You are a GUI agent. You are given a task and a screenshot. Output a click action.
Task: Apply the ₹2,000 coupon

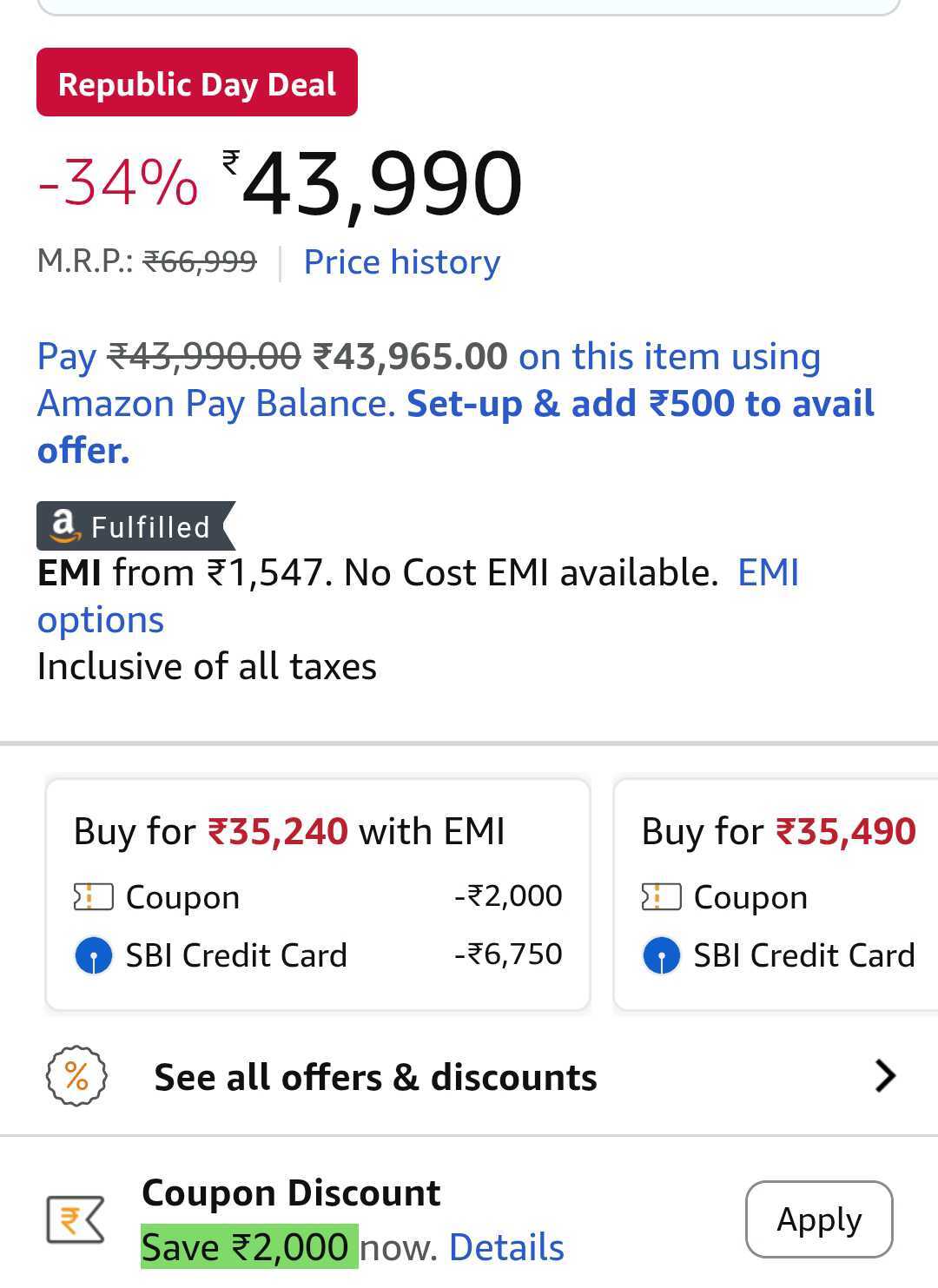pyautogui.click(x=818, y=1219)
